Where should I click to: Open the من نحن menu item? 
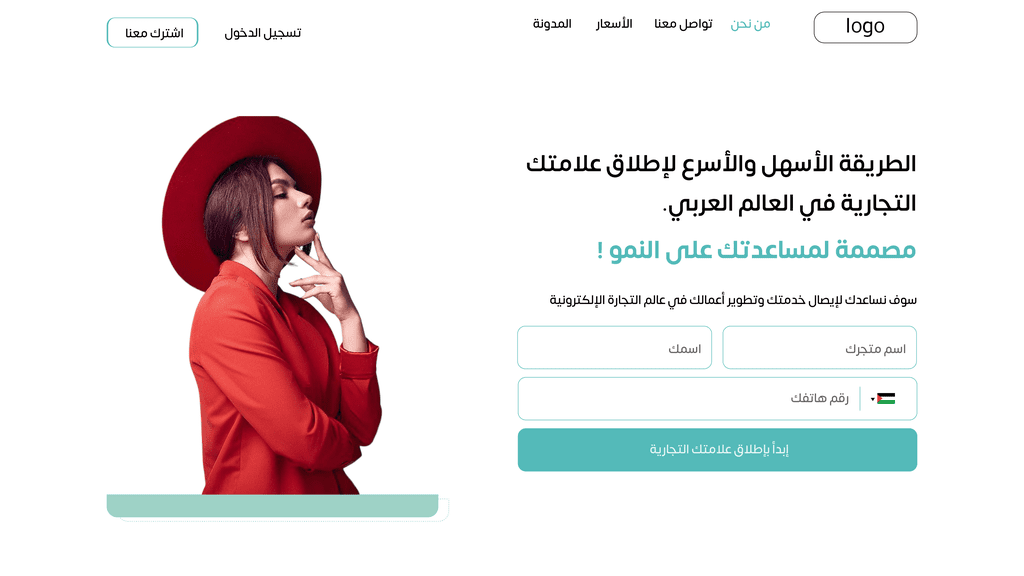(x=750, y=24)
